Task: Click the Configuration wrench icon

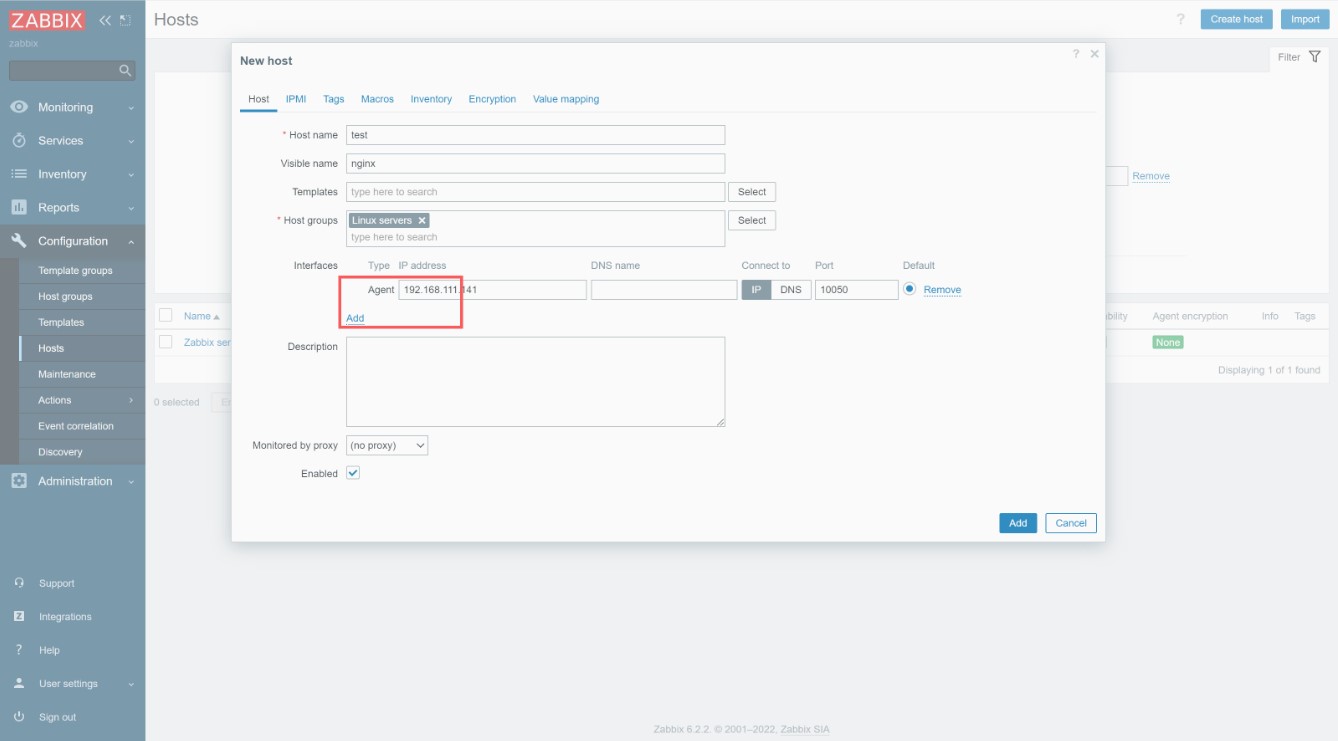Action: pyautogui.click(x=19, y=241)
